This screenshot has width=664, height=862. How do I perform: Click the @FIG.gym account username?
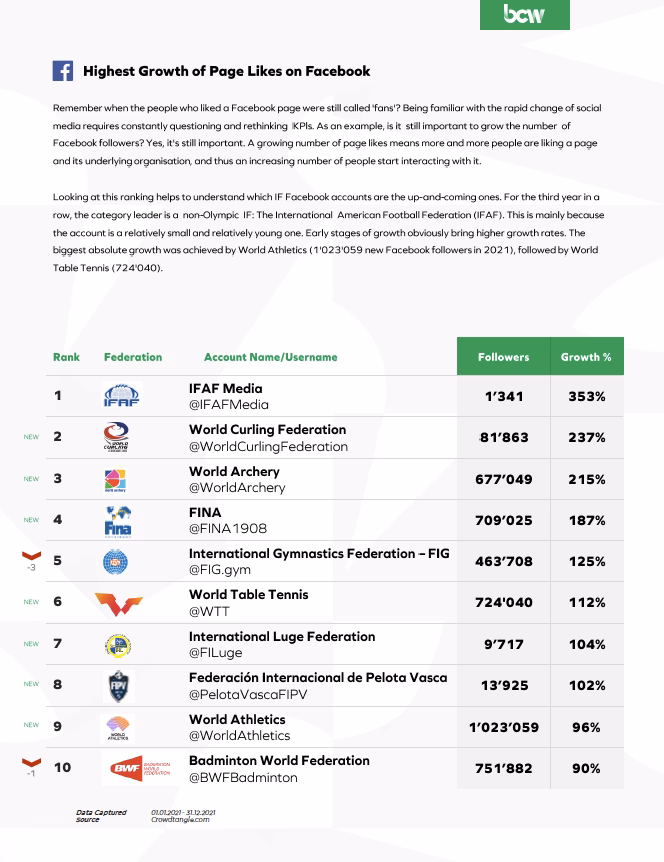pyautogui.click(x=220, y=571)
